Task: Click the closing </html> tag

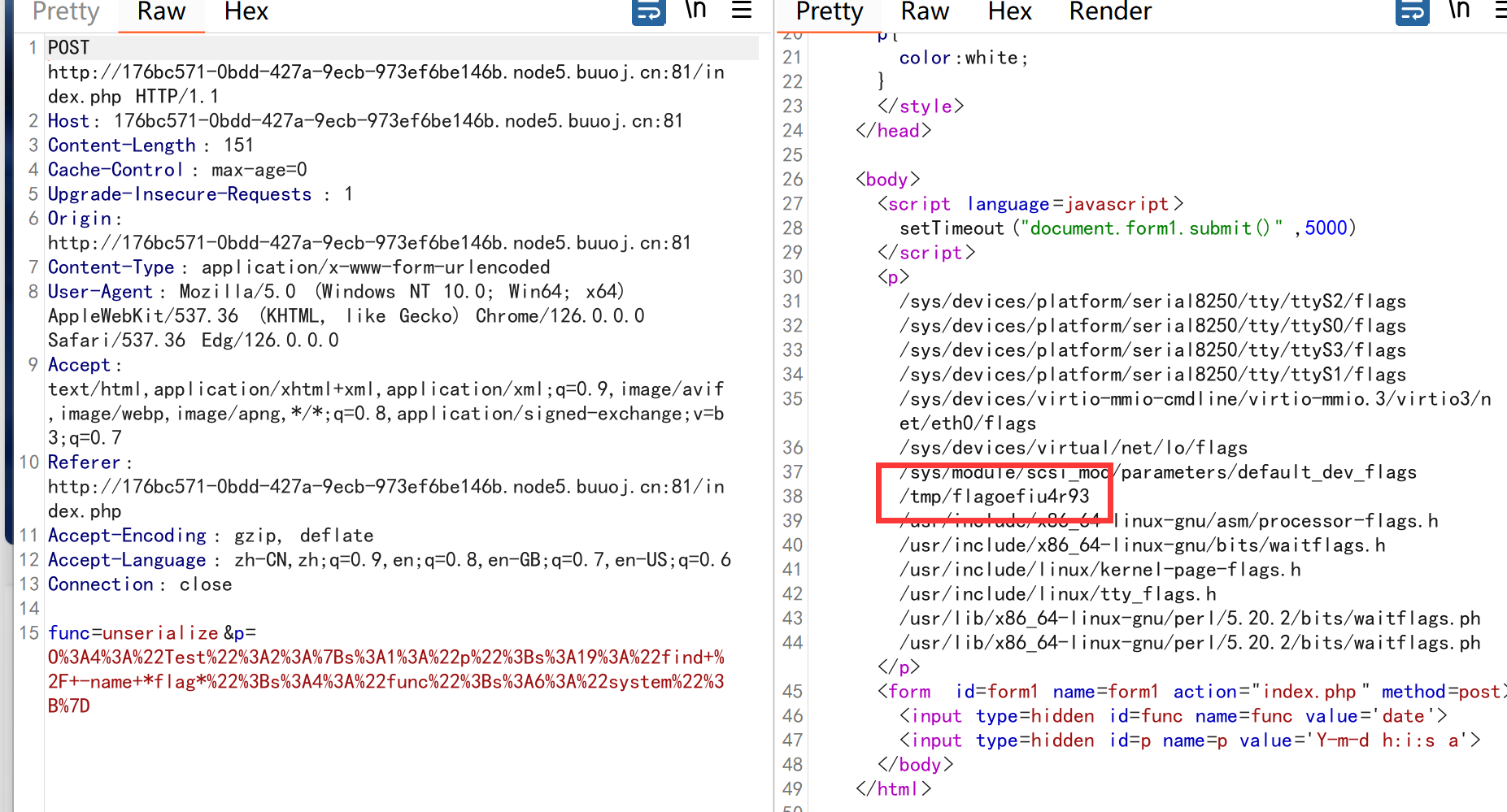Action: 894,789
